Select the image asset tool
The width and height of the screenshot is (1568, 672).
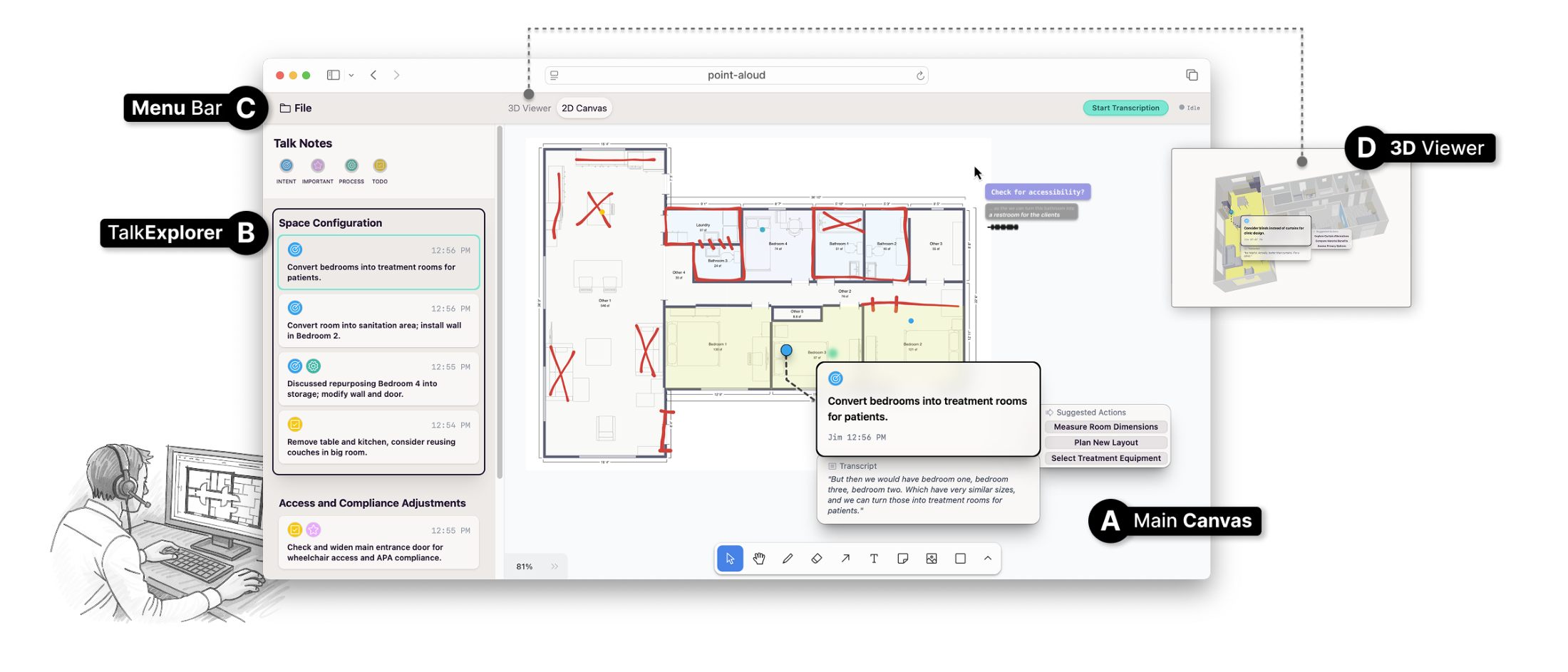[x=932, y=559]
